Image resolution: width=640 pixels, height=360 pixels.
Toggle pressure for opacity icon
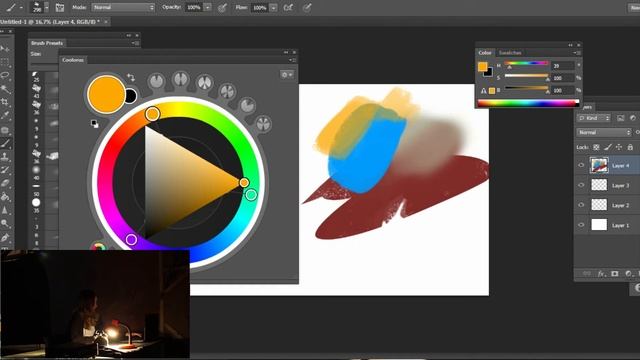(222, 7)
